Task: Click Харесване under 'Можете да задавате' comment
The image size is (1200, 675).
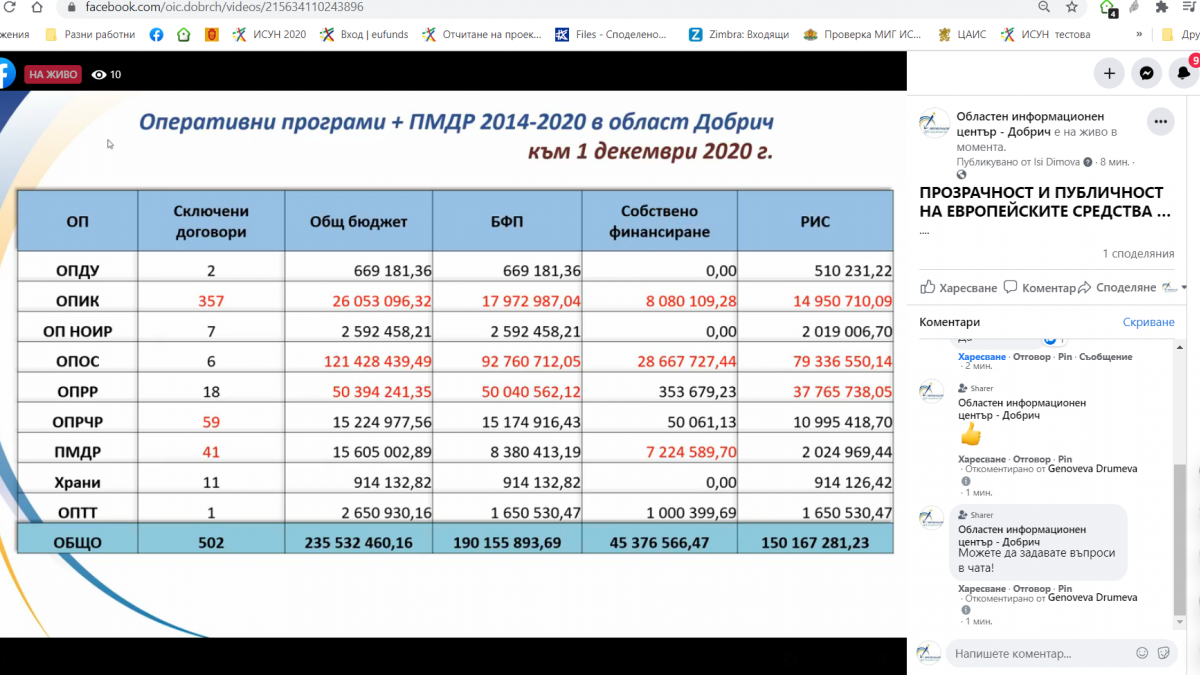Action: pyautogui.click(x=981, y=589)
